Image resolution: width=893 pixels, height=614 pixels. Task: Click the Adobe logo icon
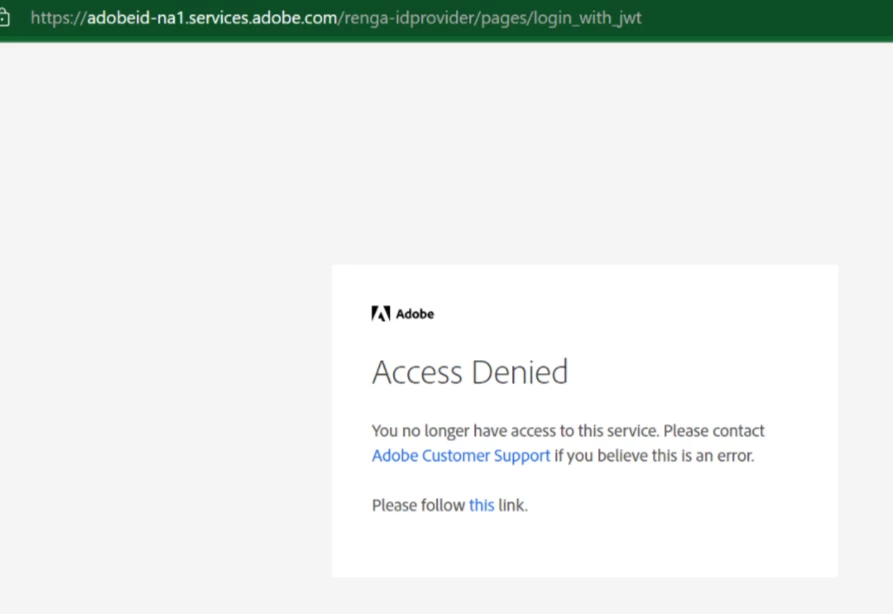380,314
